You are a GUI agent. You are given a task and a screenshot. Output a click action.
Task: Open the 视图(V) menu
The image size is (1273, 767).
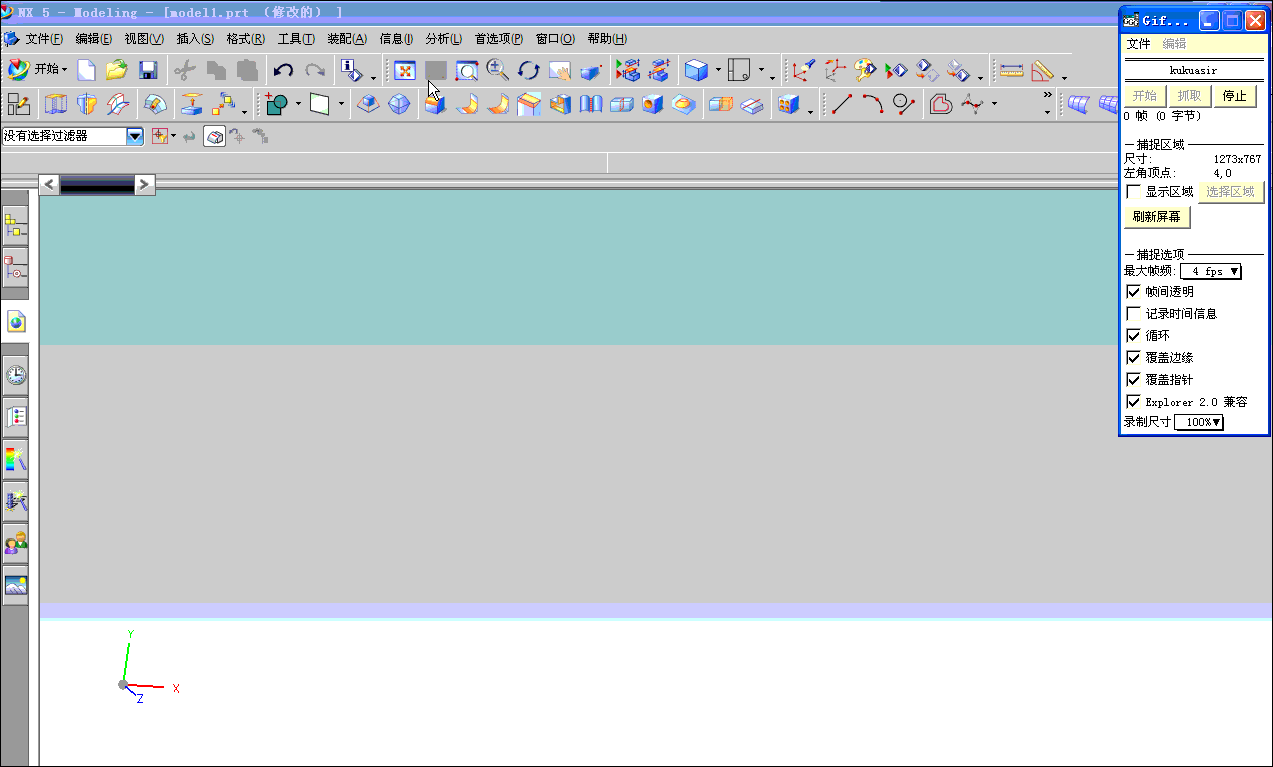click(x=144, y=39)
